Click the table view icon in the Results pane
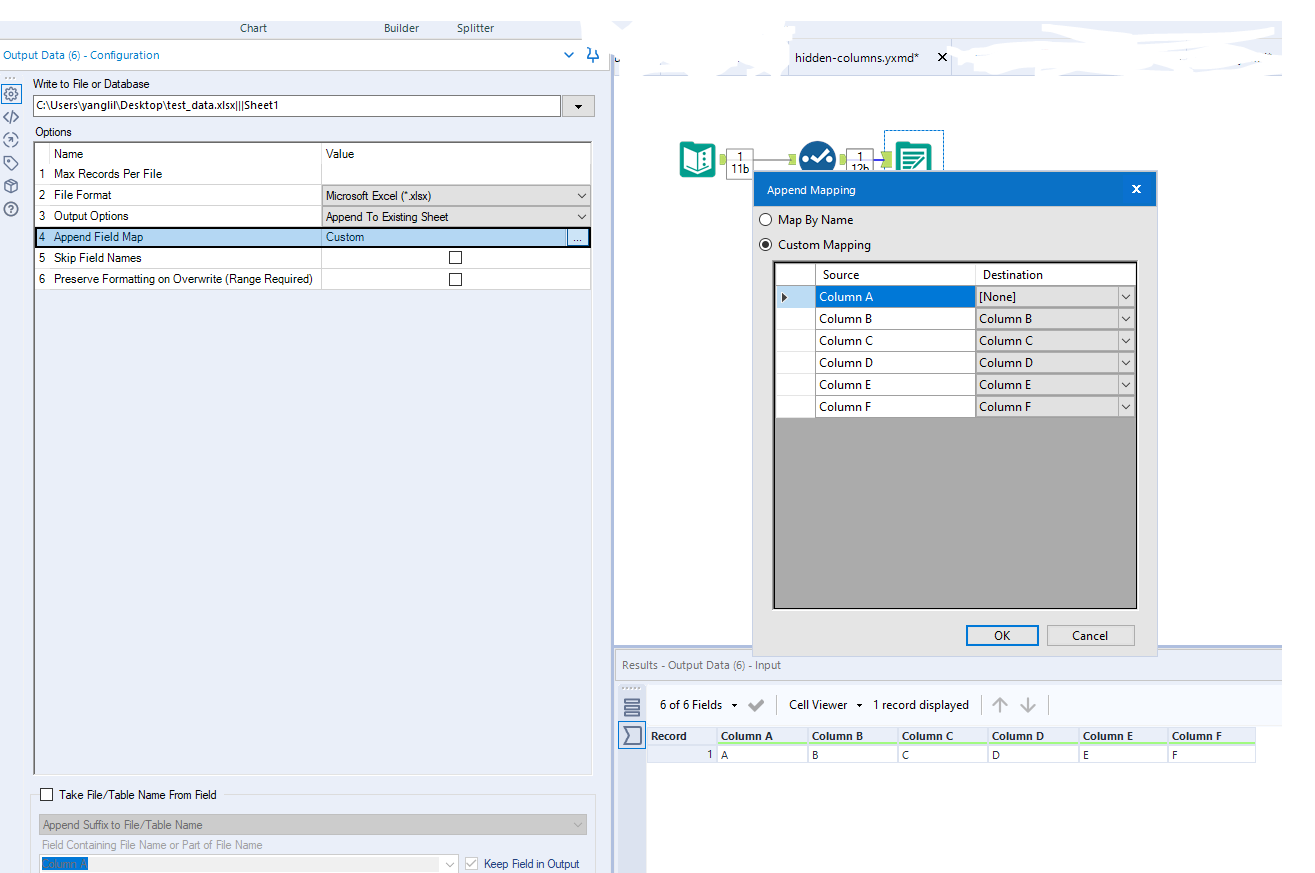The width and height of the screenshot is (1315, 873). click(632, 706)
